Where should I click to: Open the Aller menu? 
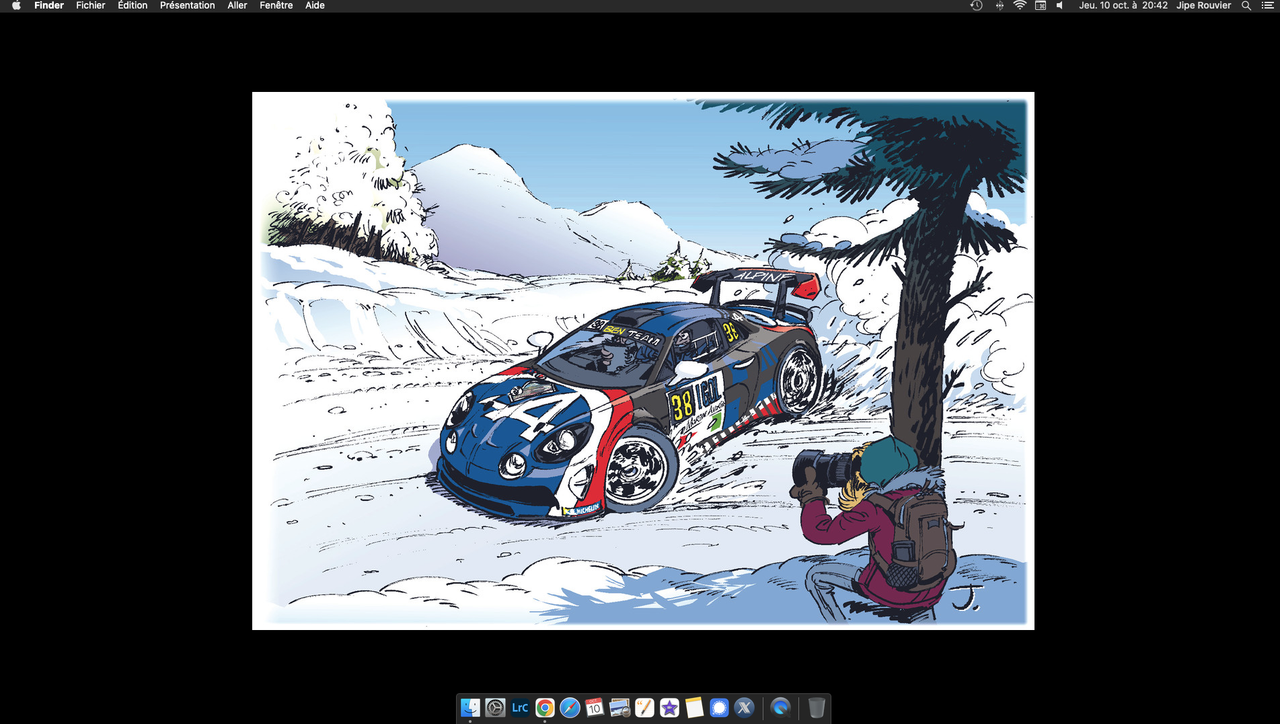(x=237, y=6)
